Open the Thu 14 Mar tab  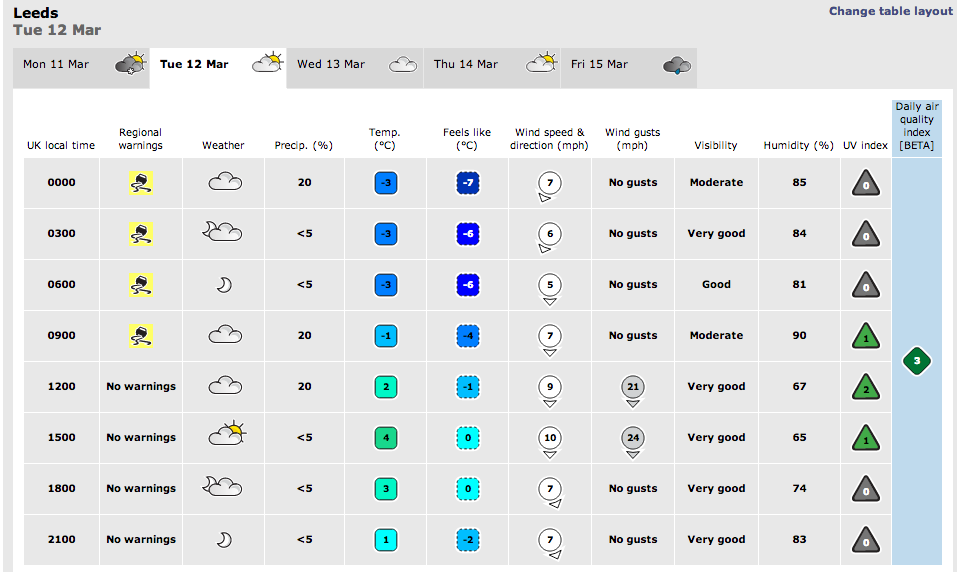[x=491, y=68]
